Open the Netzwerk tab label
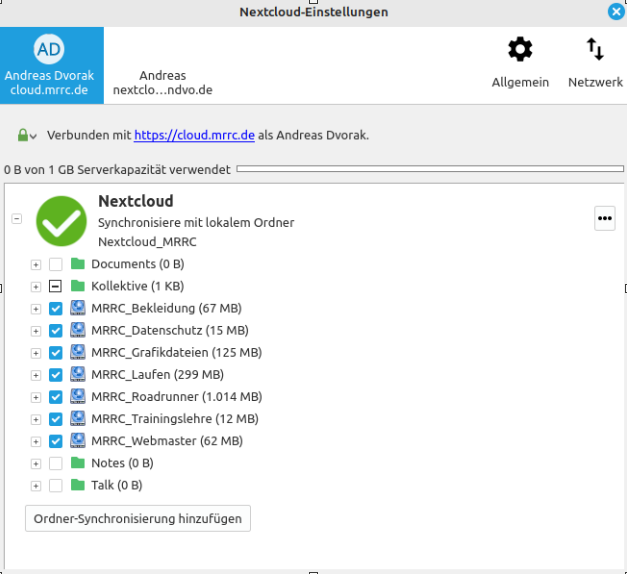 [x=595, y=82]
